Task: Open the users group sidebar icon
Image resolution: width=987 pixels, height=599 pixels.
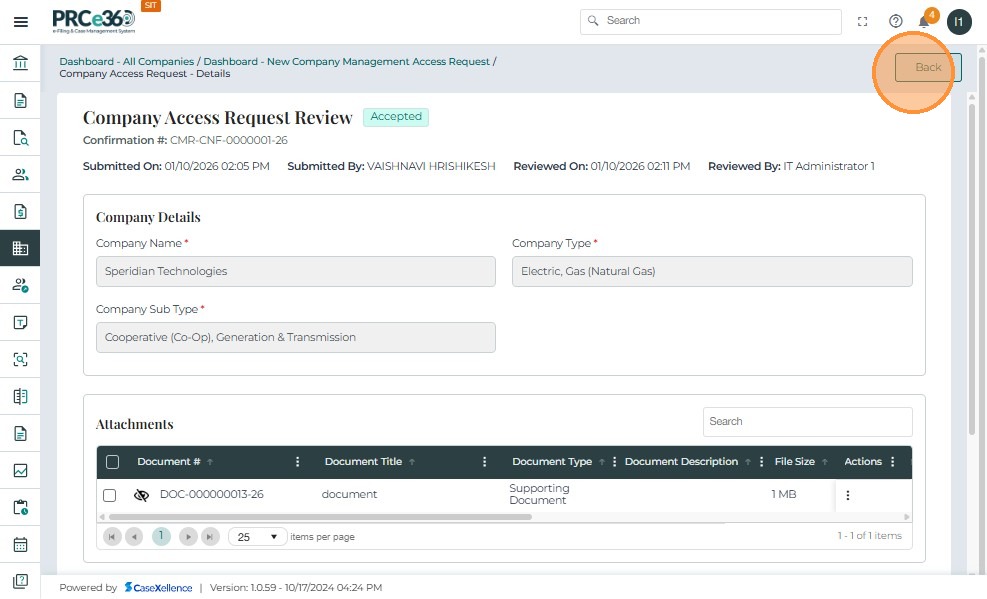Action: [20, 174]
